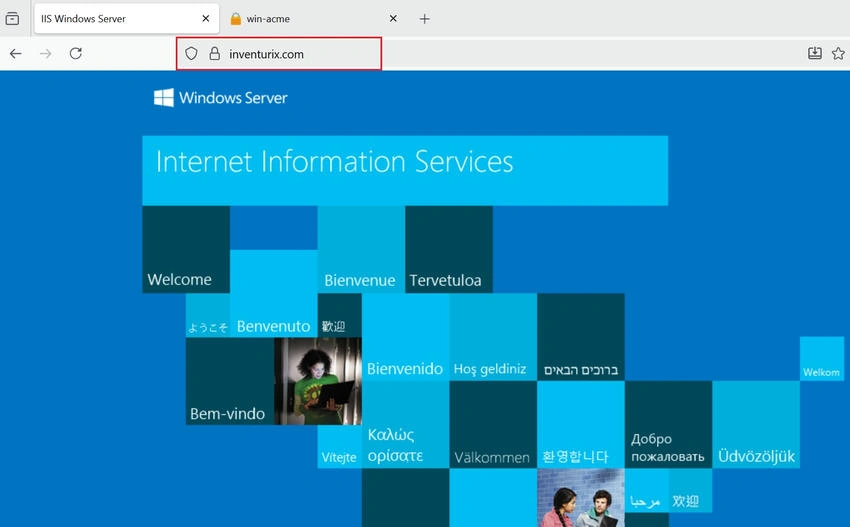Click the win-acme tab padlock favicon
The height and width of the screenshot is (527, 850).
[235, 18]
